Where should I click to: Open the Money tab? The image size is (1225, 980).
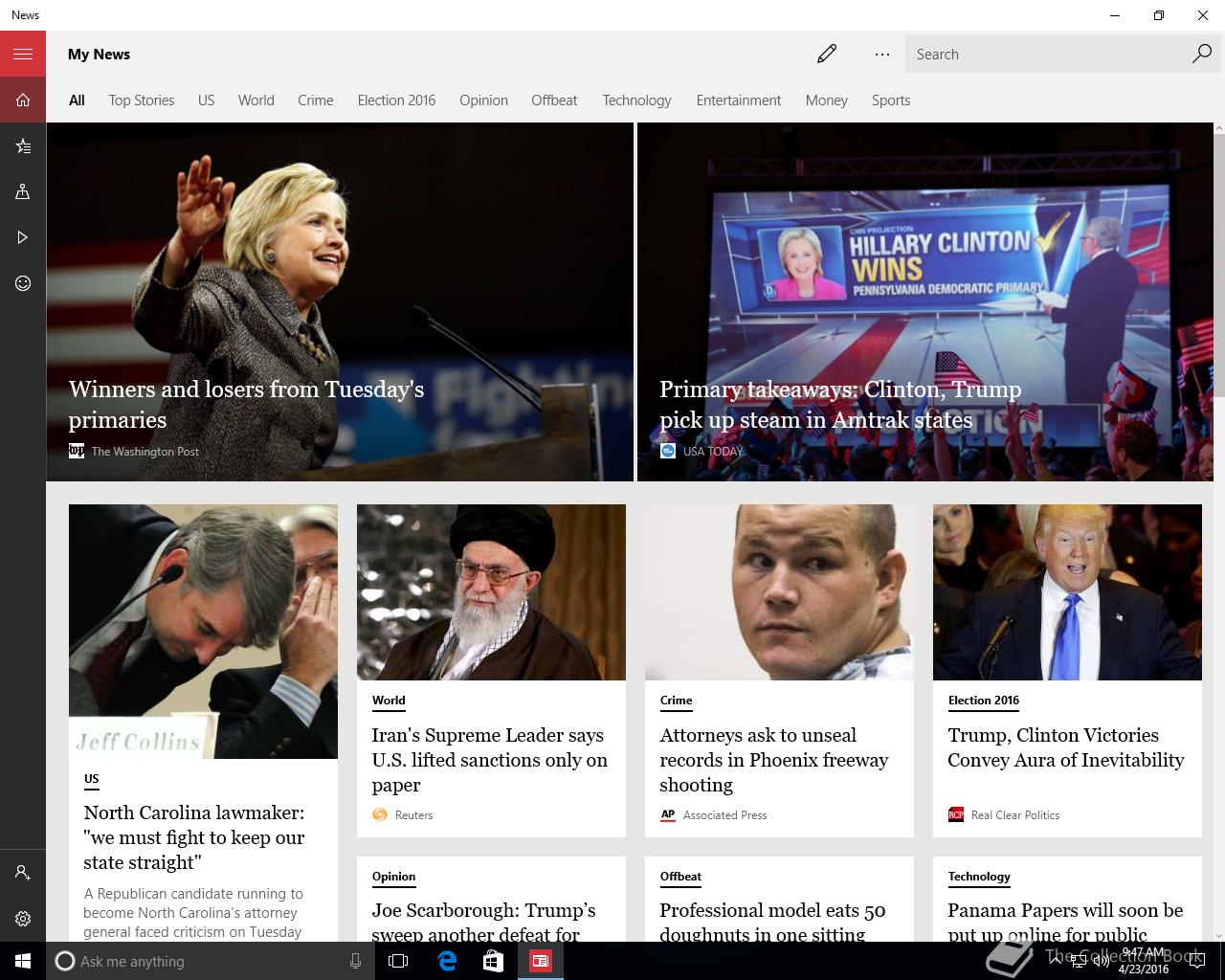pos(827,100)
